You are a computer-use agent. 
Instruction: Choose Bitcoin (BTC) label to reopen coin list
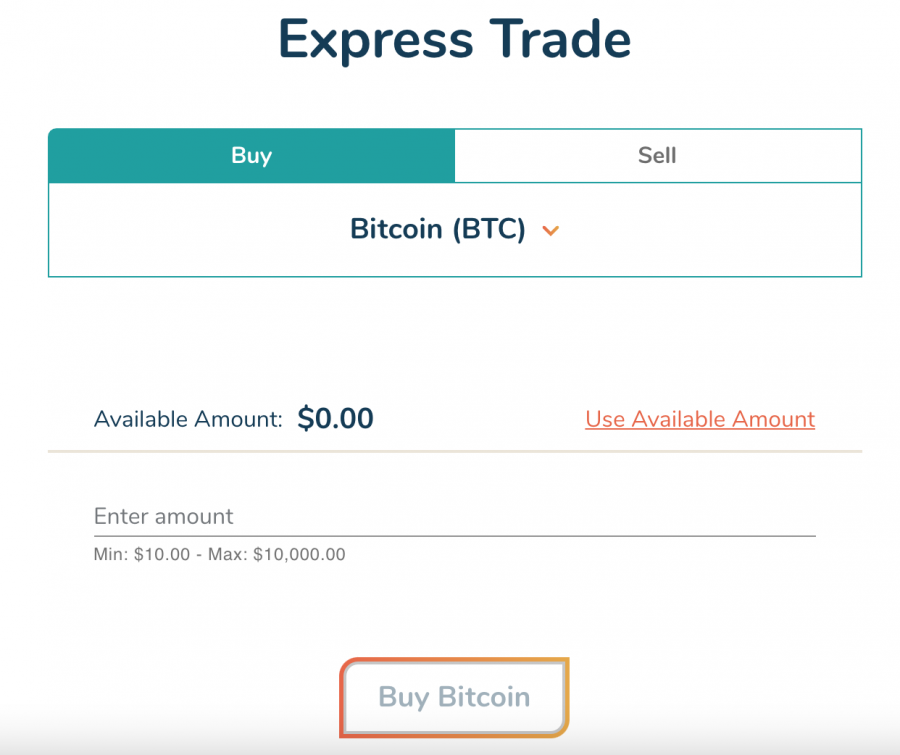click(x=436, y=229)
